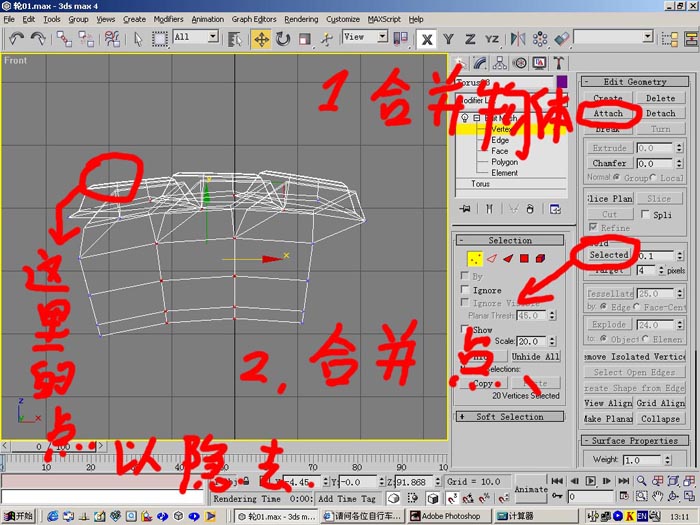
Task: Choose the Select Object arrow tool
Action: pyautogui.click(x=138, y=39)
